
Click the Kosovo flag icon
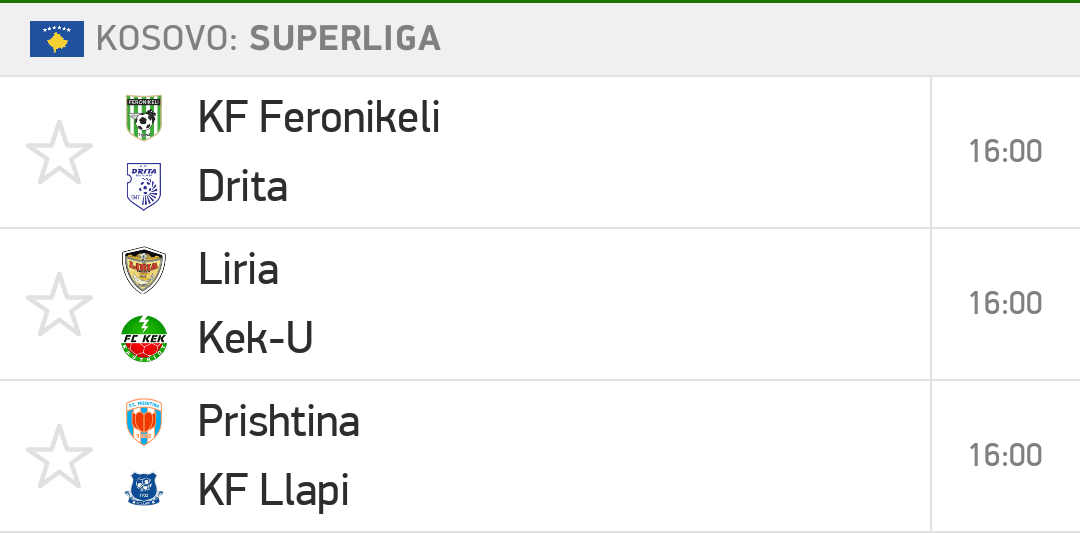tap(57, 39)
